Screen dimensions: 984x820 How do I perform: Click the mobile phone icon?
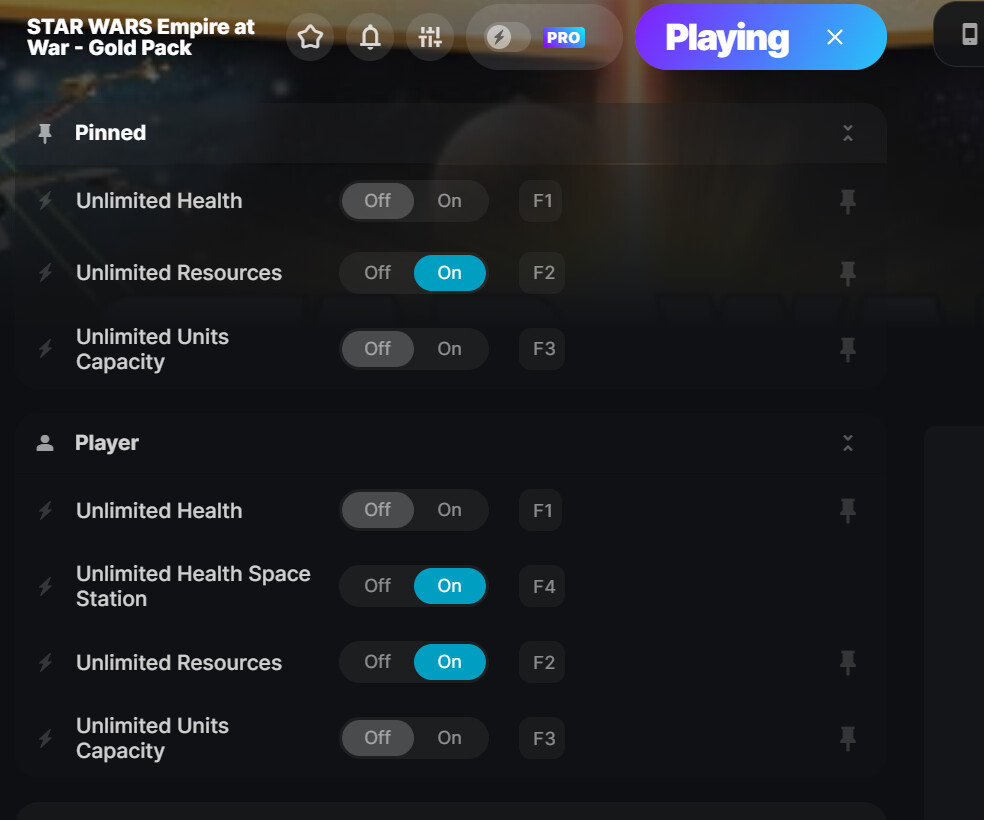point(970,35)
